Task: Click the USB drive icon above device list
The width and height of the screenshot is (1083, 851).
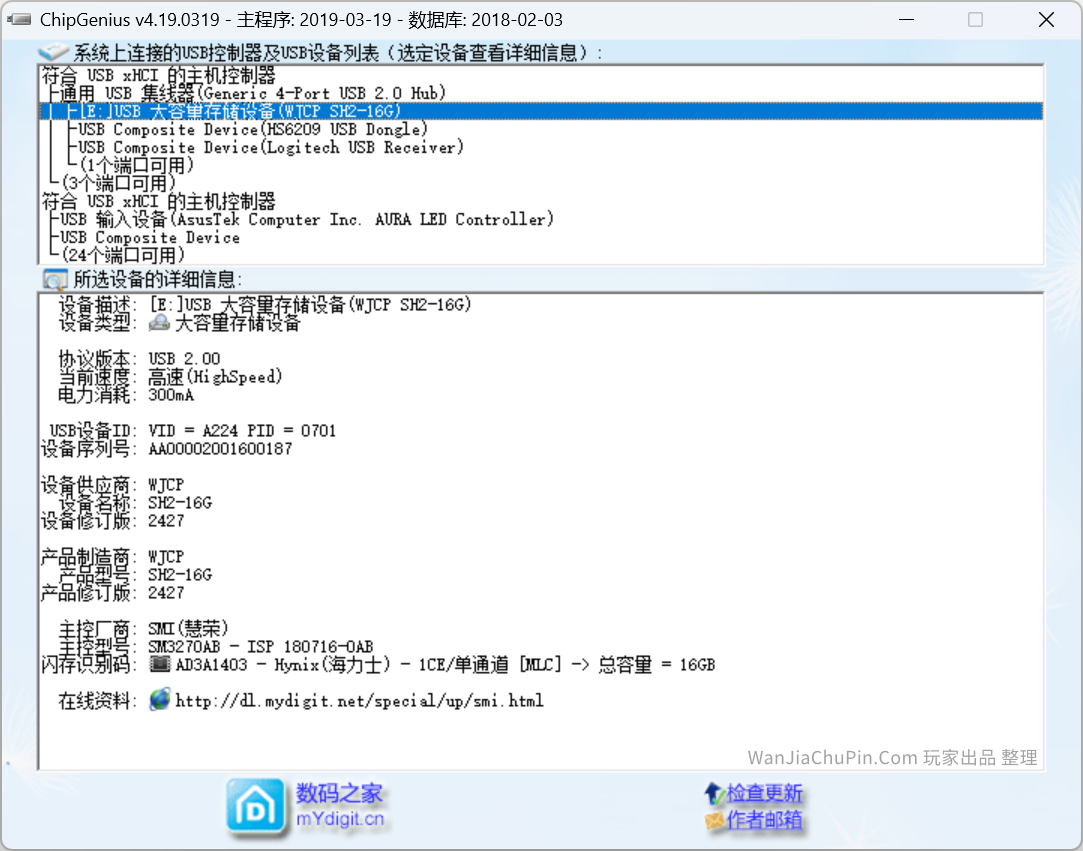Action: (54, 53)
